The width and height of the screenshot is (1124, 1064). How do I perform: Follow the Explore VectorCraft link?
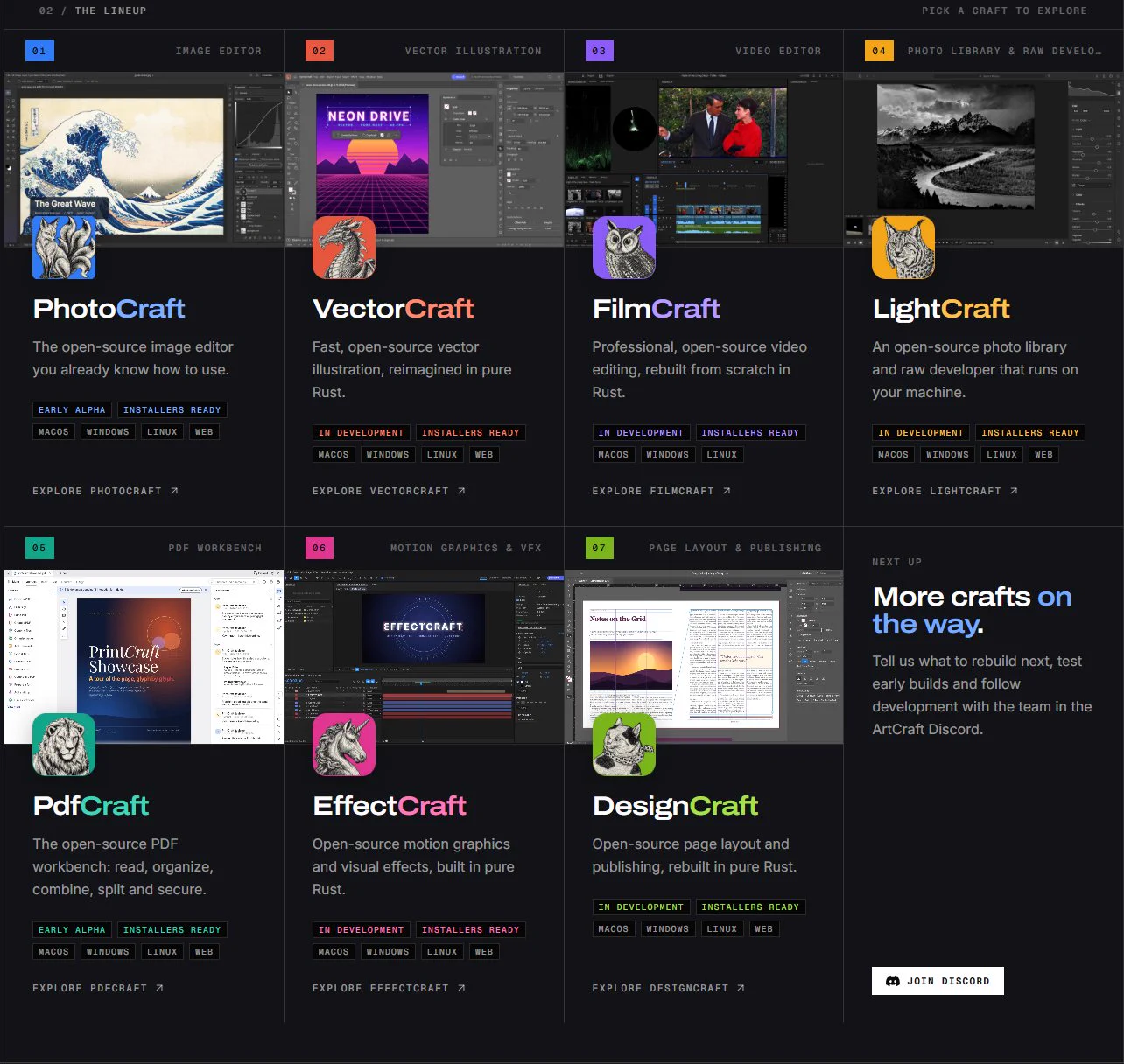tap(390, 491)
